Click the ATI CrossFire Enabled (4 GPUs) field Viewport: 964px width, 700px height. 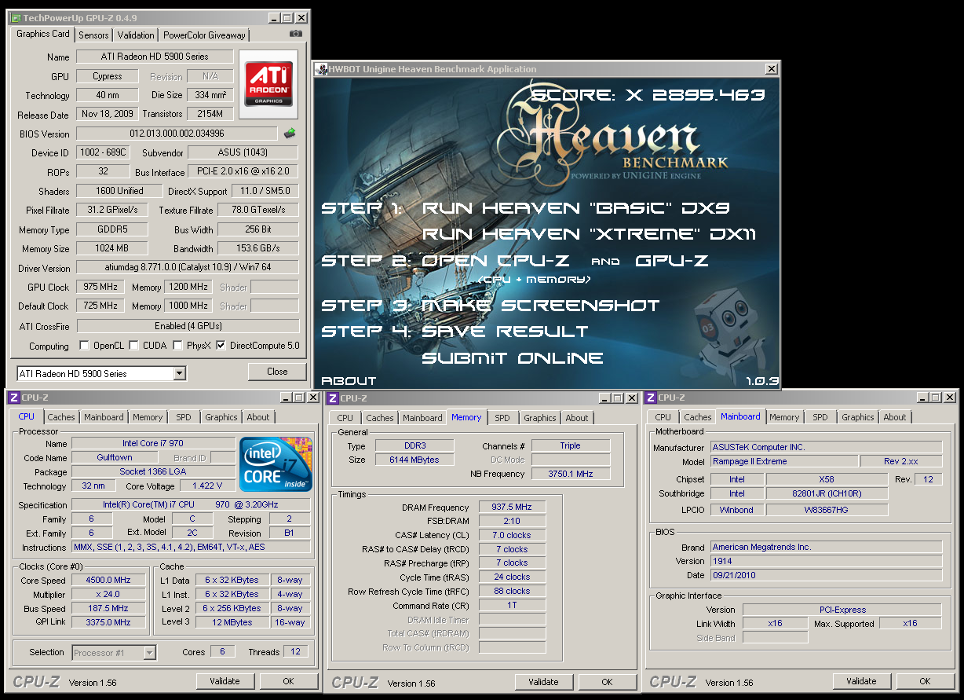(188, 326)
